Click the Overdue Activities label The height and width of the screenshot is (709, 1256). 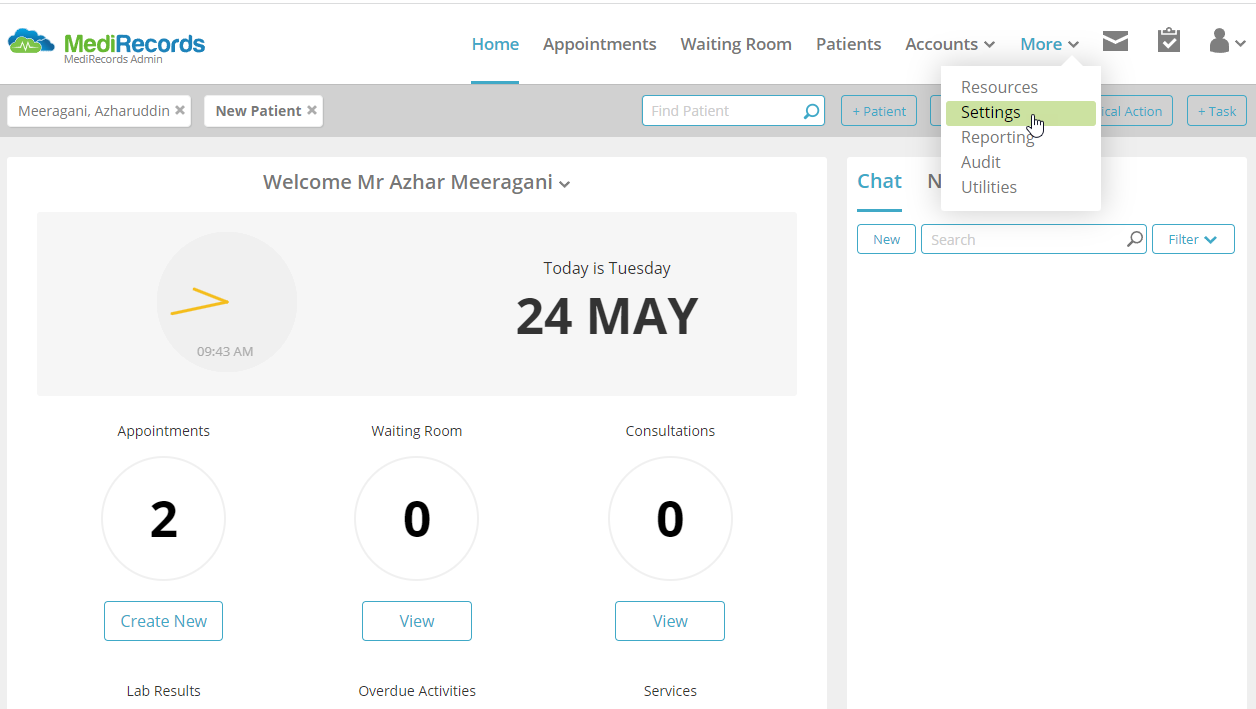pyautogui.click(x=417, y=691)
